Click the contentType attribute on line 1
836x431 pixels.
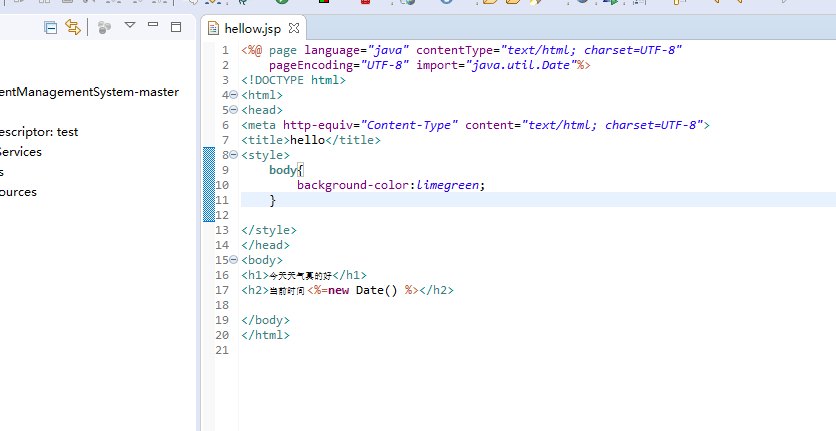point(454,50)
